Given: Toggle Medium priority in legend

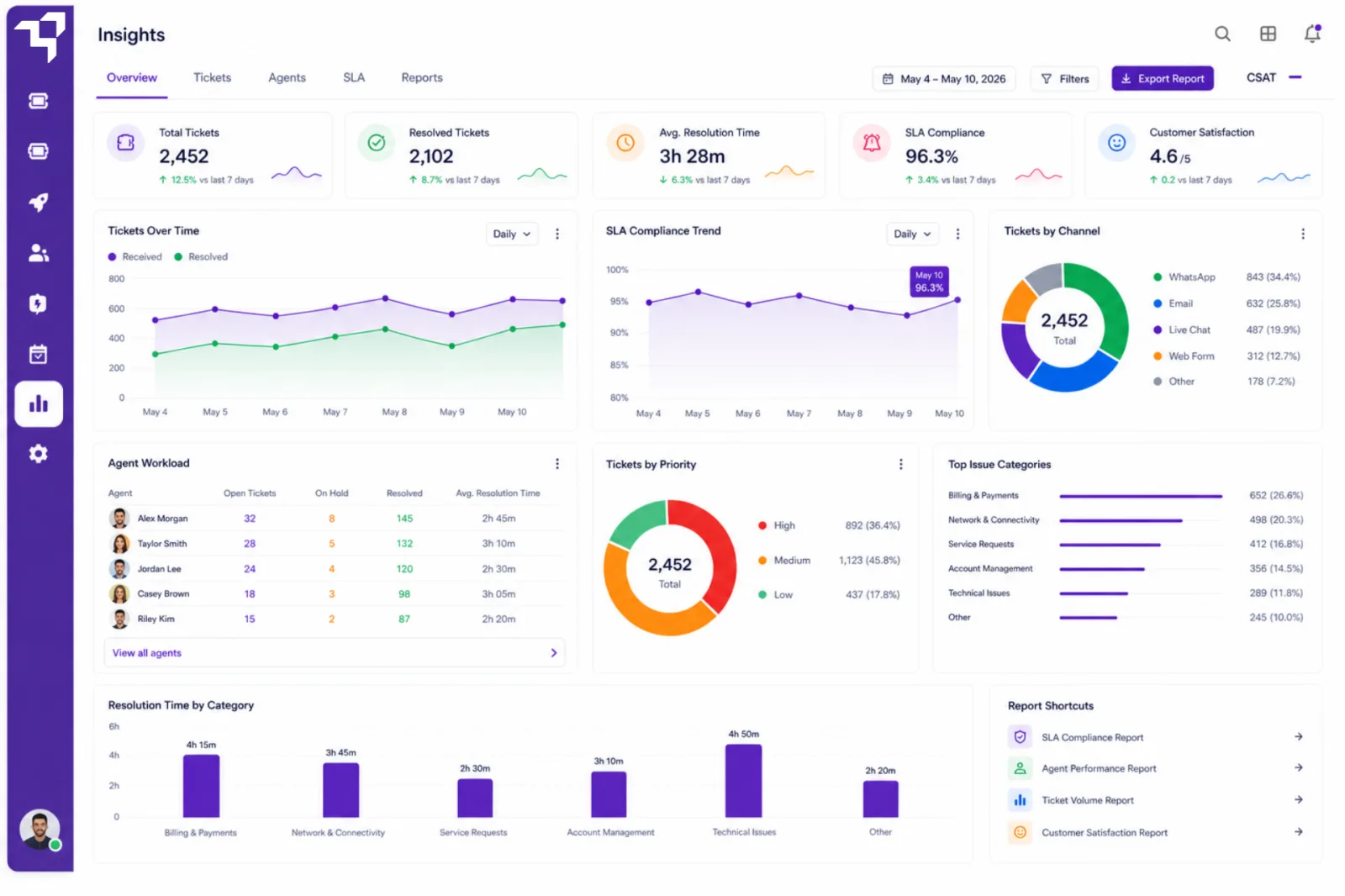Looking at the screenshot, I should pos(784,561).
